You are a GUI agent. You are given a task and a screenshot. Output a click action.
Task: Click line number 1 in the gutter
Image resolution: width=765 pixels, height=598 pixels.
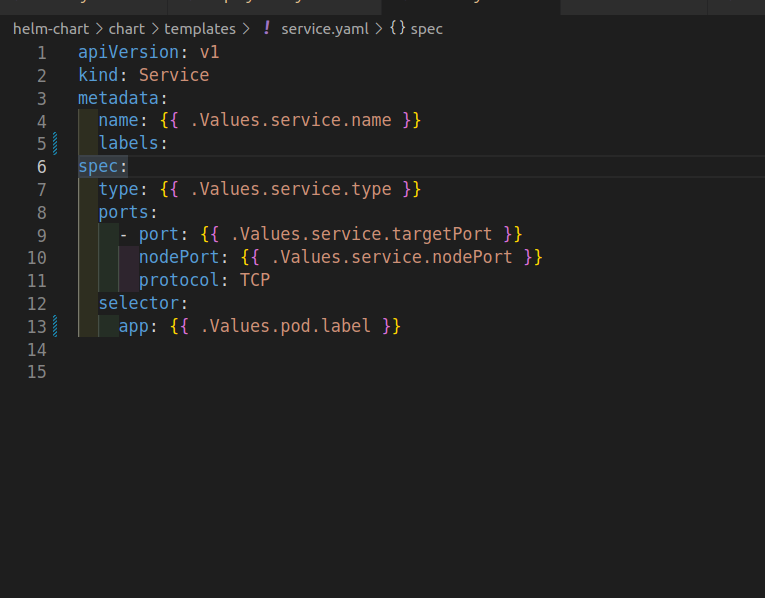click(42, 53)
